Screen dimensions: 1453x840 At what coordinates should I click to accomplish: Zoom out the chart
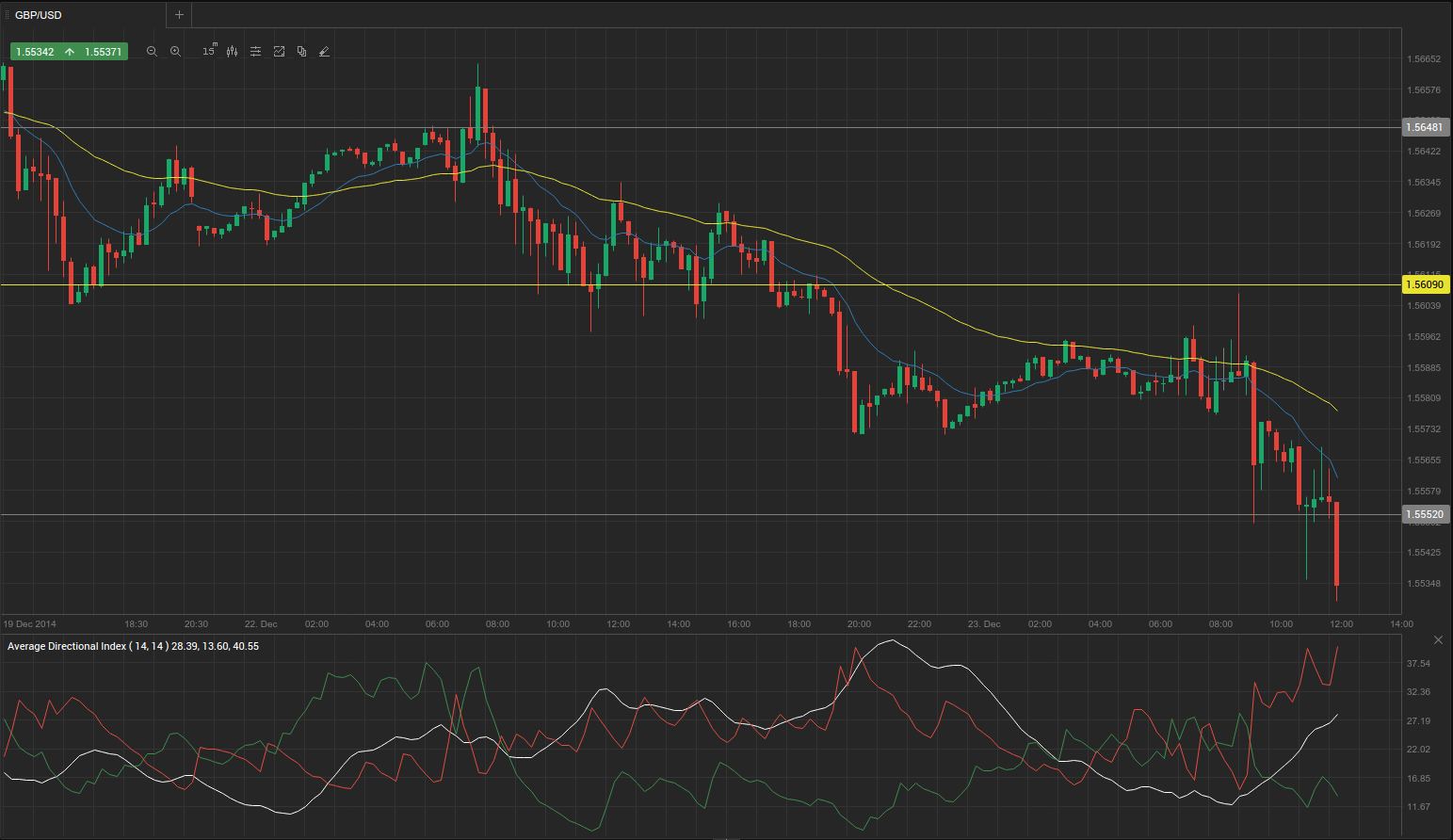(x=152, y=52)
